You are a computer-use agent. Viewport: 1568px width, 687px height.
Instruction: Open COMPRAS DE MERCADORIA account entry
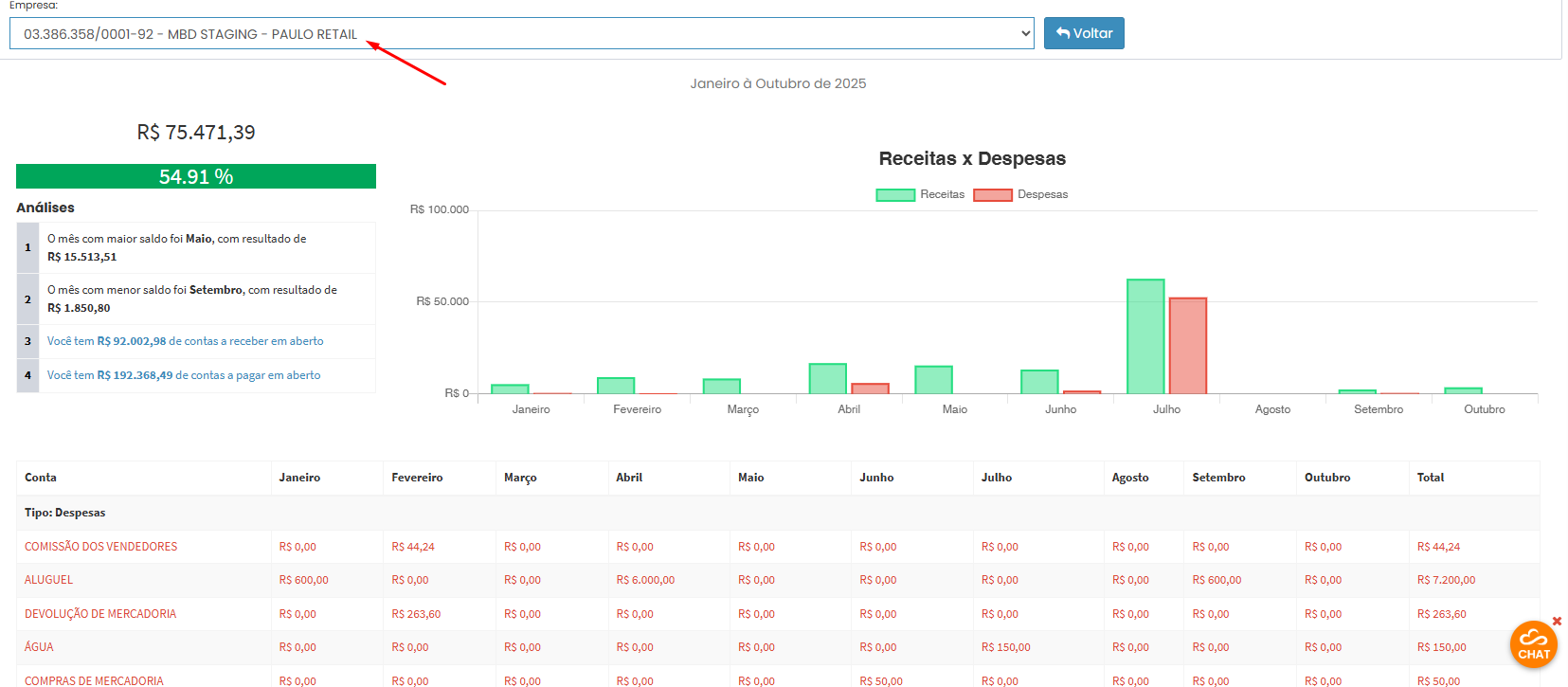pyautogui.click(x=94, y=680)
